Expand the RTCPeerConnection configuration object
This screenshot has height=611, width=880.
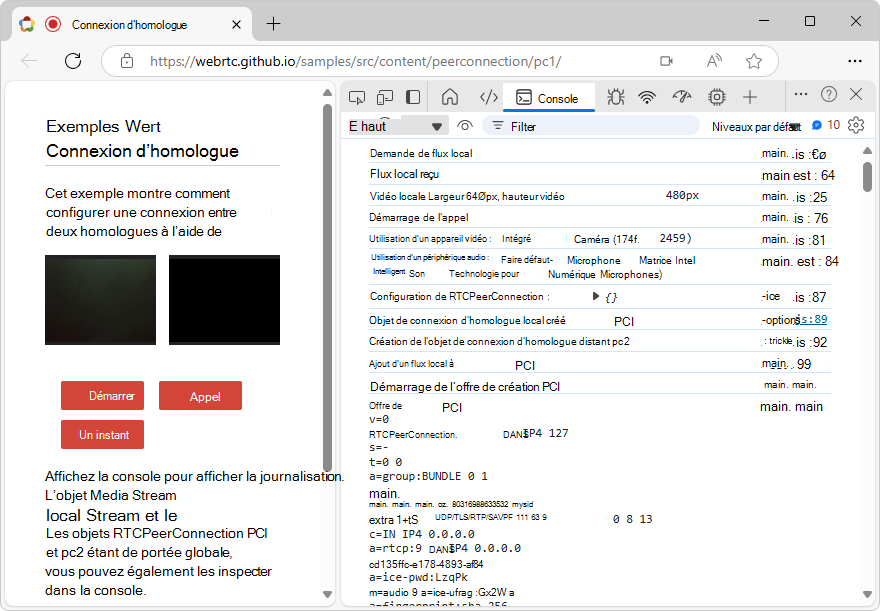click(595, 296)
